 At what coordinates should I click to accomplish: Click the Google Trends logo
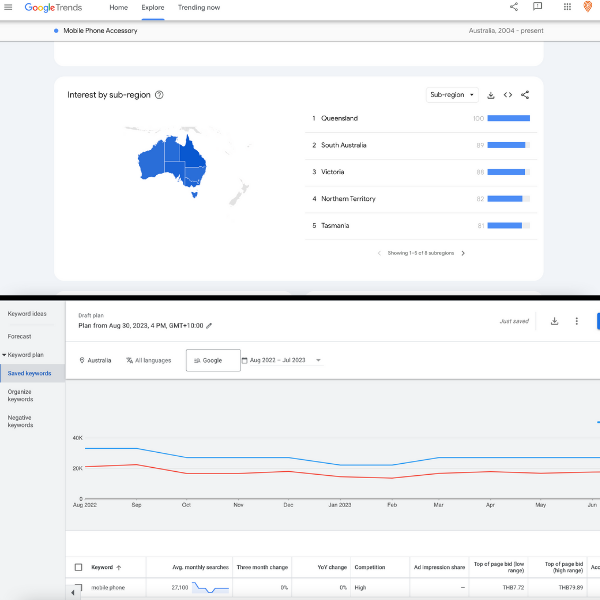coord(53,8)
